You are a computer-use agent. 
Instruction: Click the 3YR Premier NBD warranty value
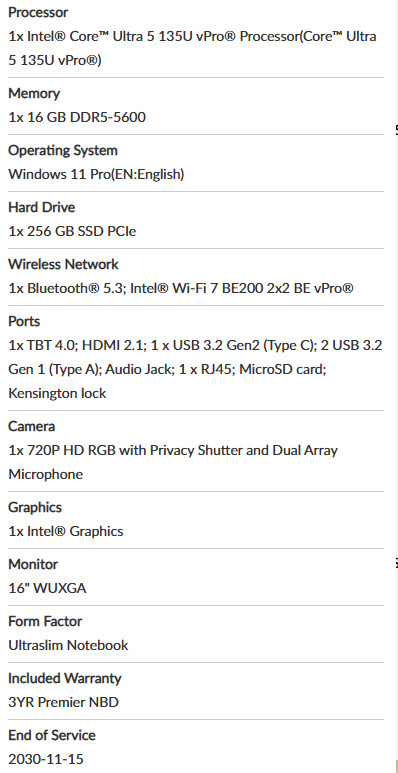64,702
